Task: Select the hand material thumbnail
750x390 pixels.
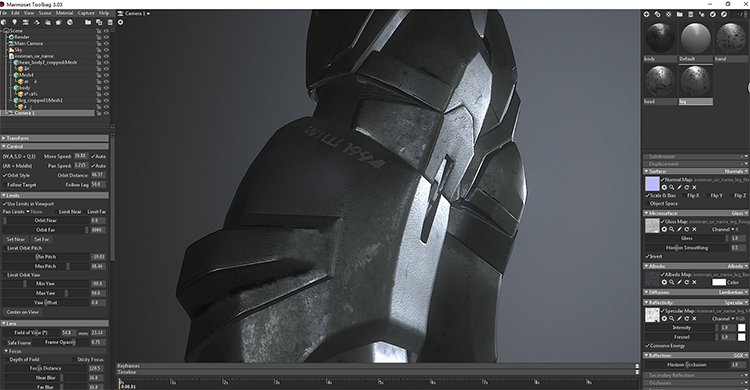Action: (x=731, y=38)
